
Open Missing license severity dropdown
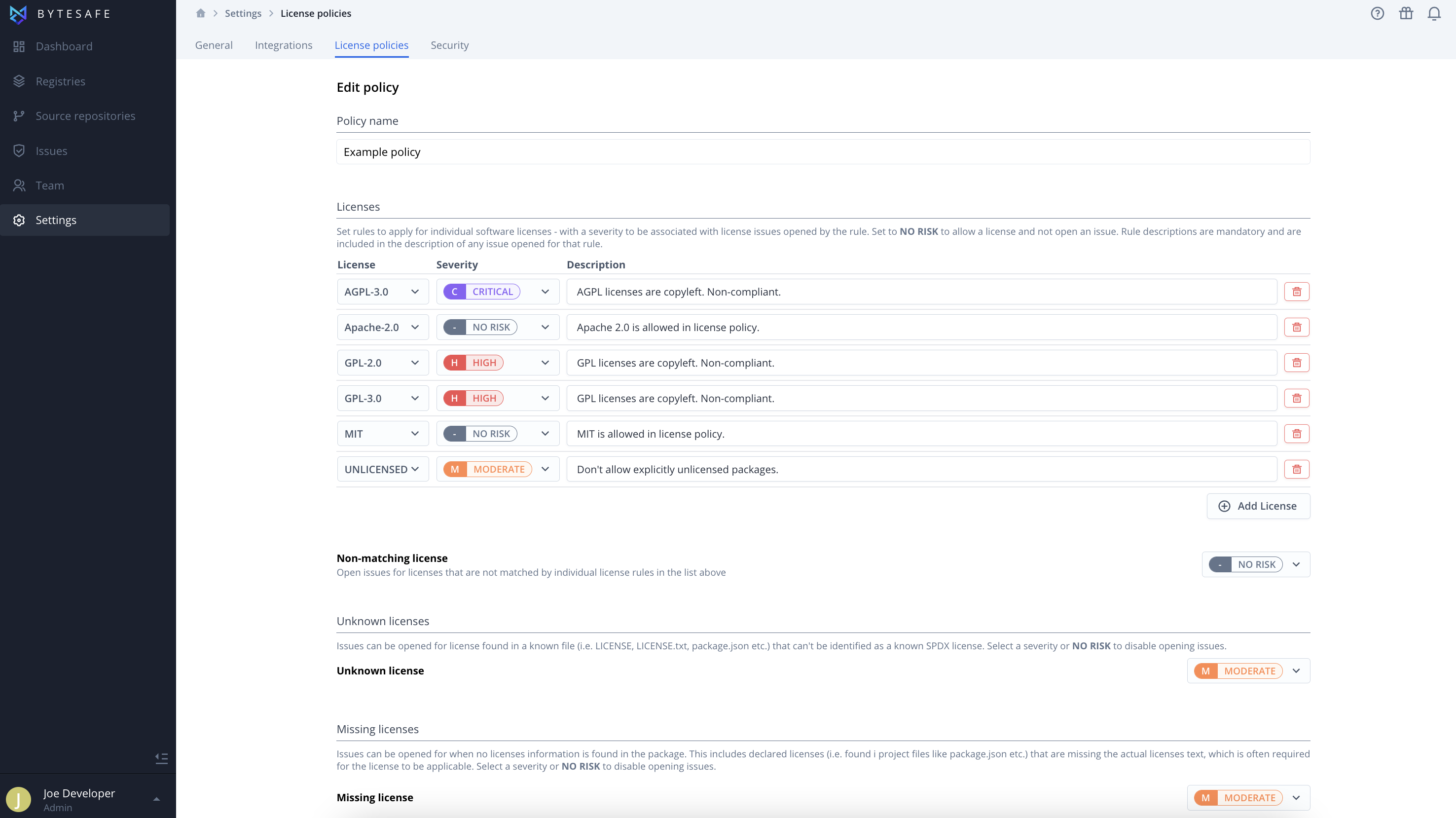1248,798
